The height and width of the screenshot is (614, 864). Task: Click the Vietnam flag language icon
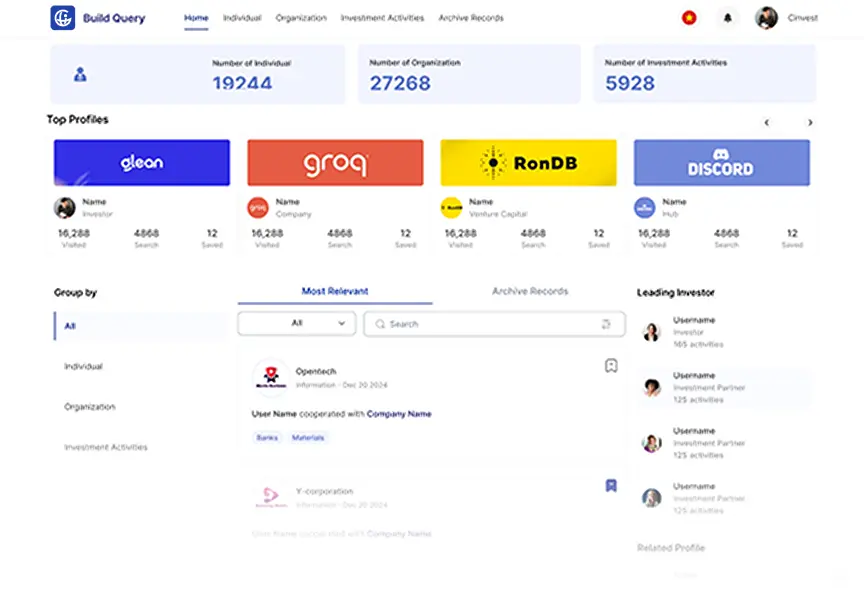coord(689,18)
